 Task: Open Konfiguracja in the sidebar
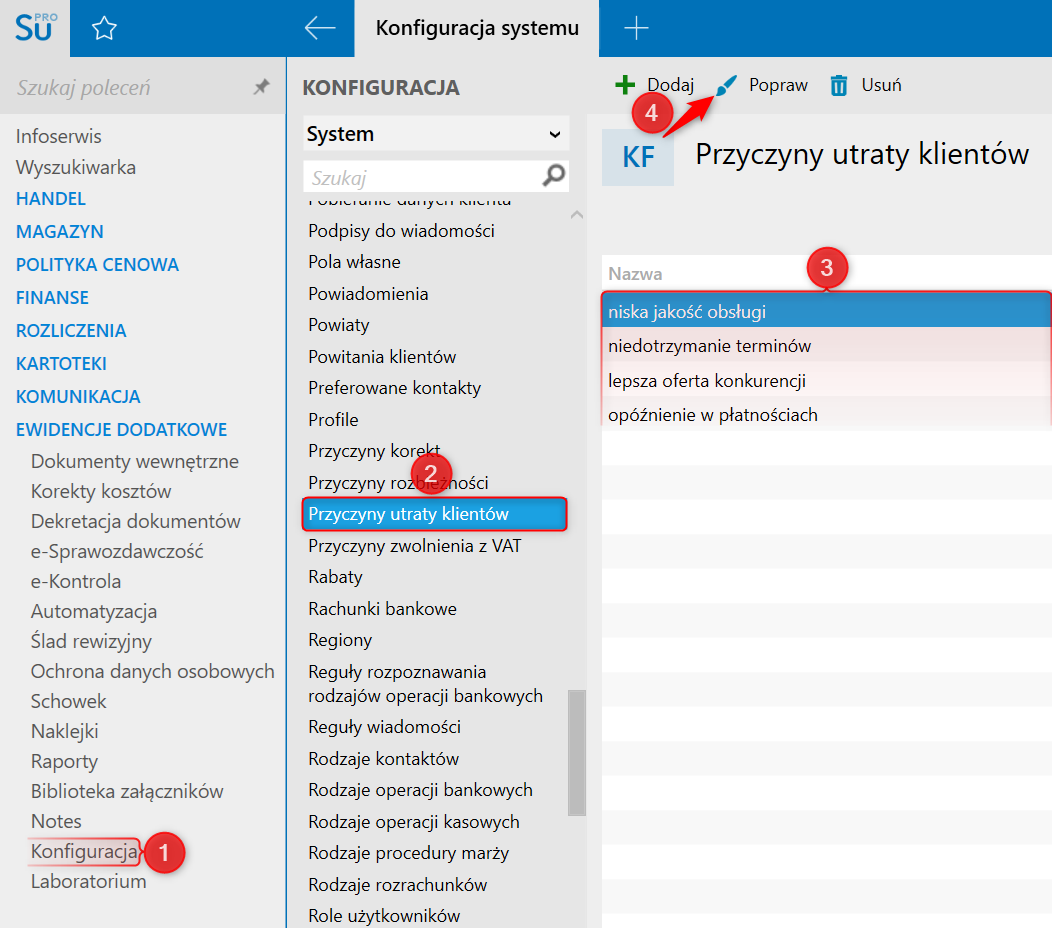click(84, 852)
